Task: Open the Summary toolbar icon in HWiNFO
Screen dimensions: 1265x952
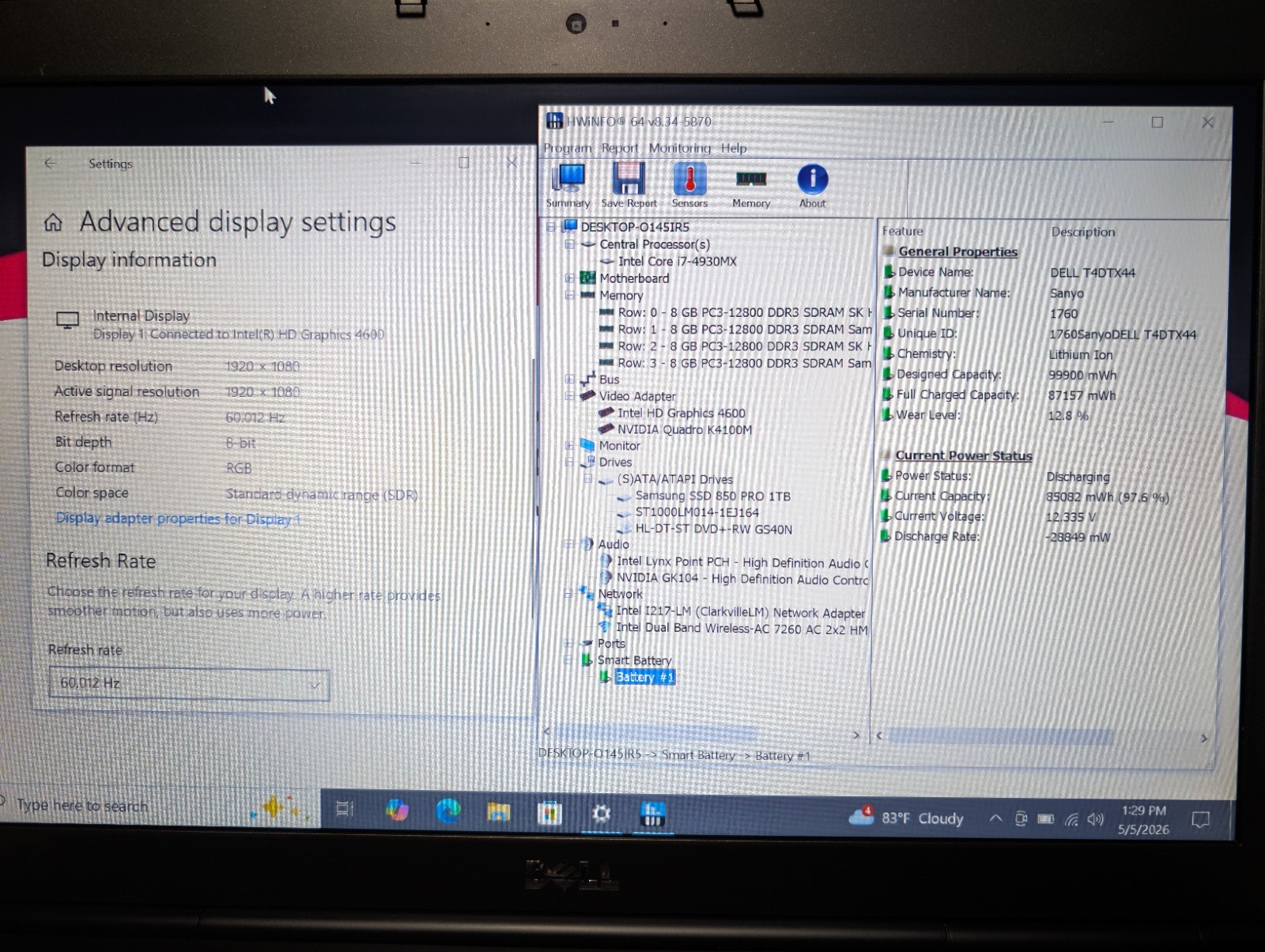Action: point(568,185)
